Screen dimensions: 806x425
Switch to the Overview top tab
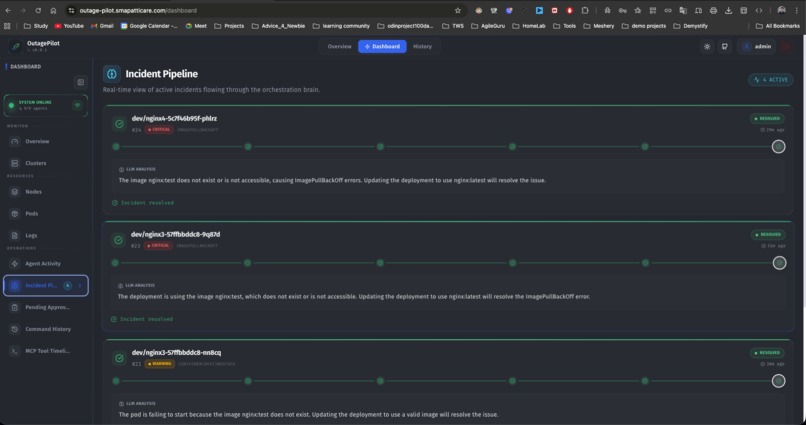[x=339, y=46]
